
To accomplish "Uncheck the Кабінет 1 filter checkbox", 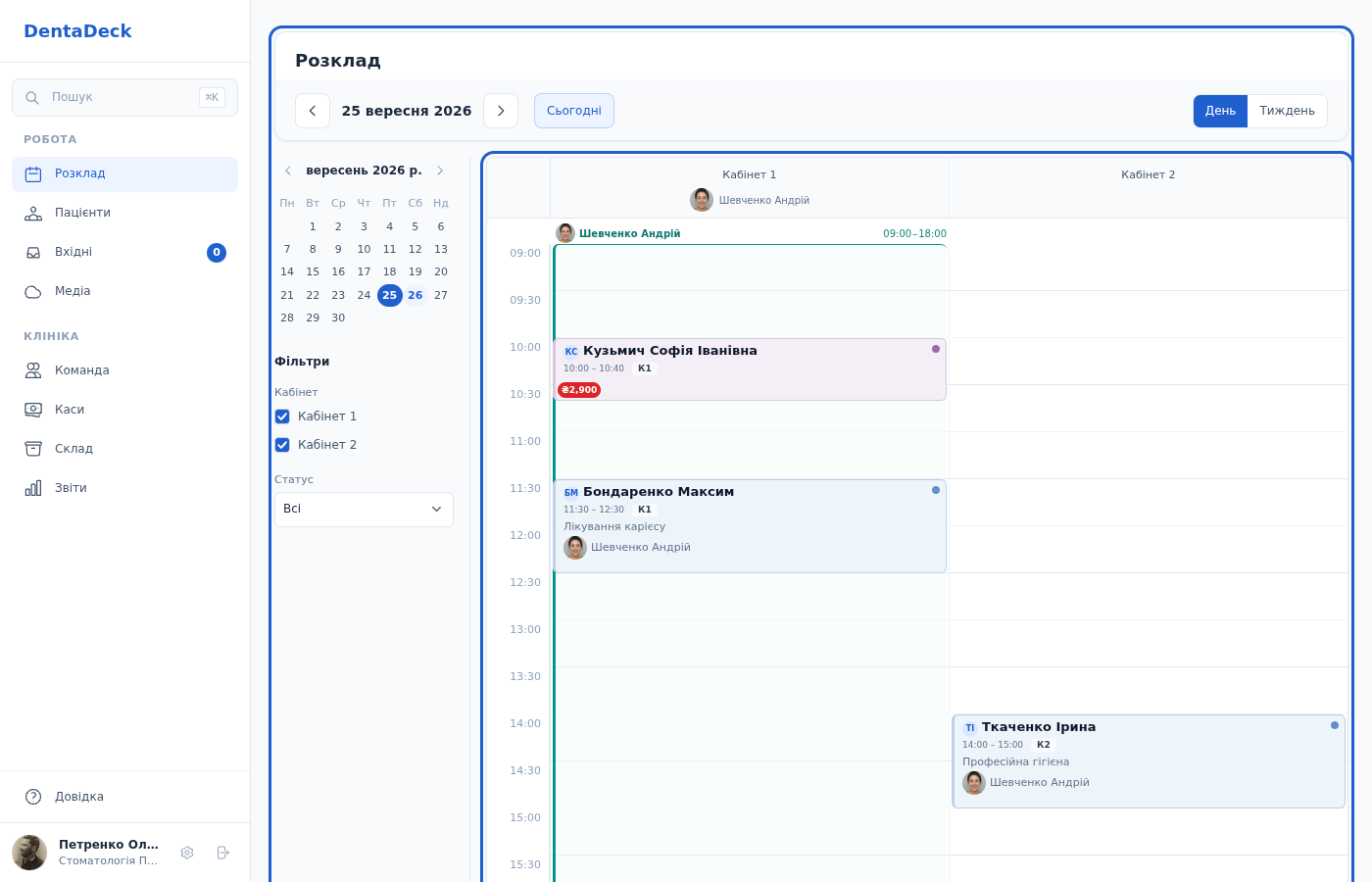I will (282, 416).
